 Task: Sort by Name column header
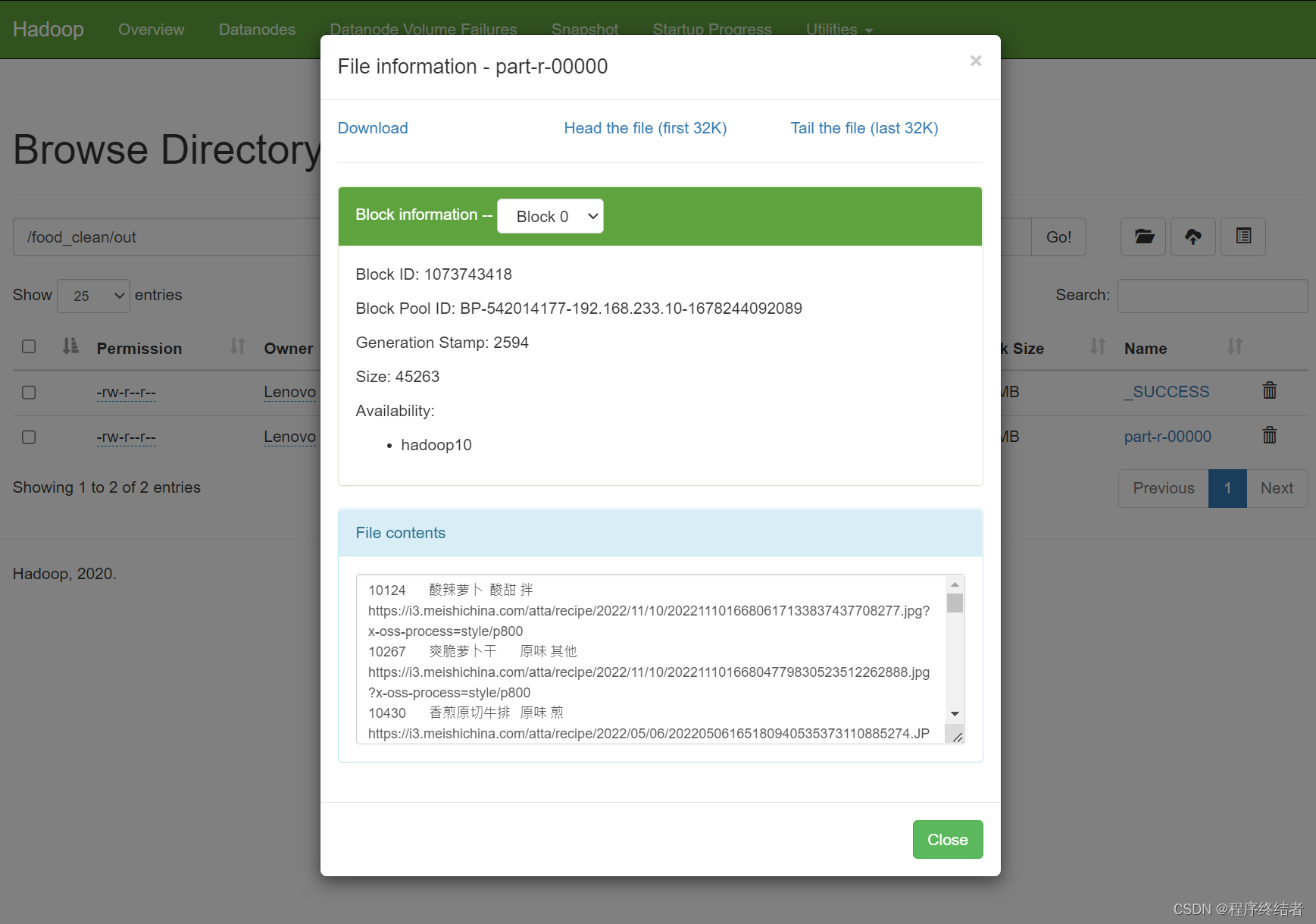(1146, 349)
